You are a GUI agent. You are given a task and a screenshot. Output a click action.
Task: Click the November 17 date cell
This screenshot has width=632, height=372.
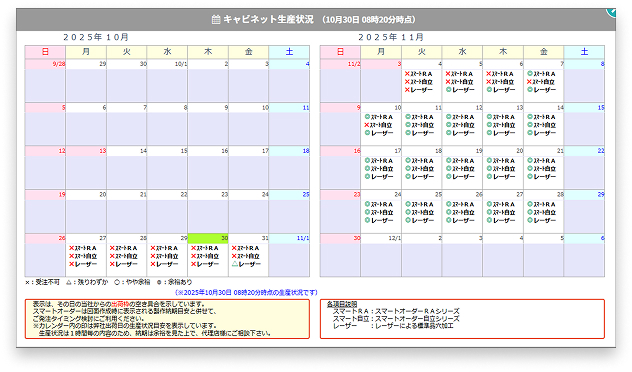pyautogui.click(x=381, y=169)
